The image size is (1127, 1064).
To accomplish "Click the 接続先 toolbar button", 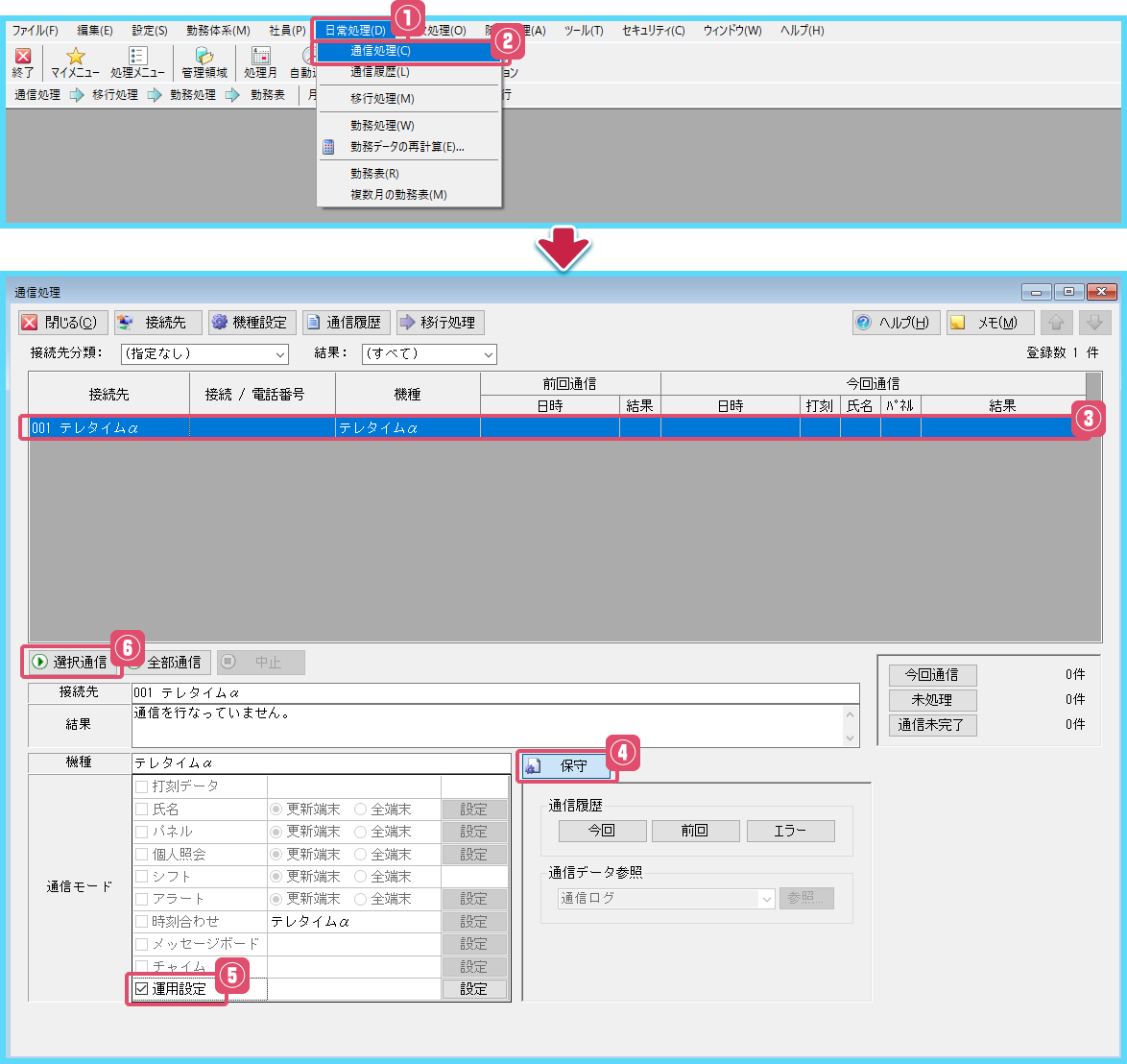I will tap(157, 323).
